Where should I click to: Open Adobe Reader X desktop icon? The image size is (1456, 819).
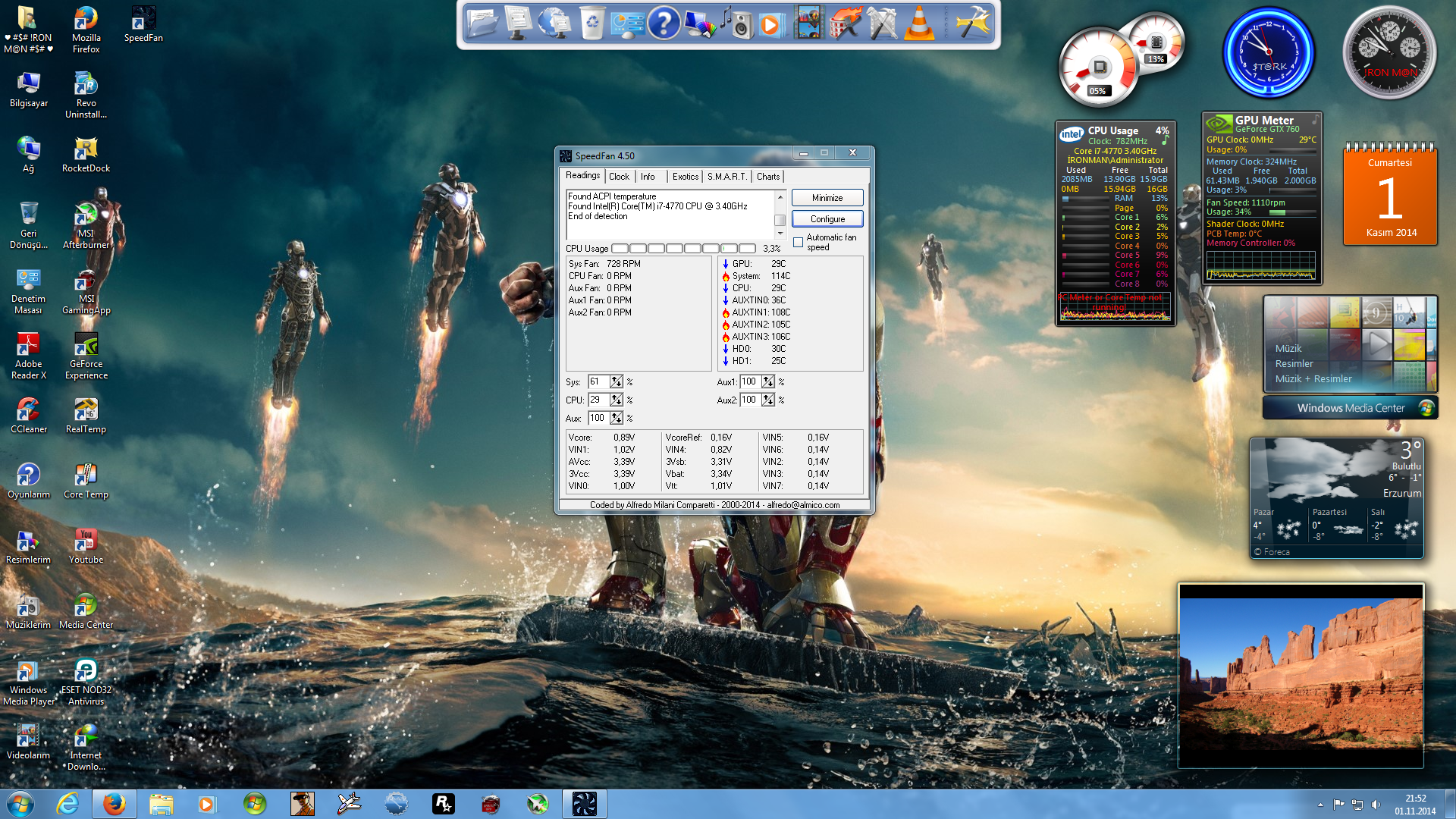[28, 356]
